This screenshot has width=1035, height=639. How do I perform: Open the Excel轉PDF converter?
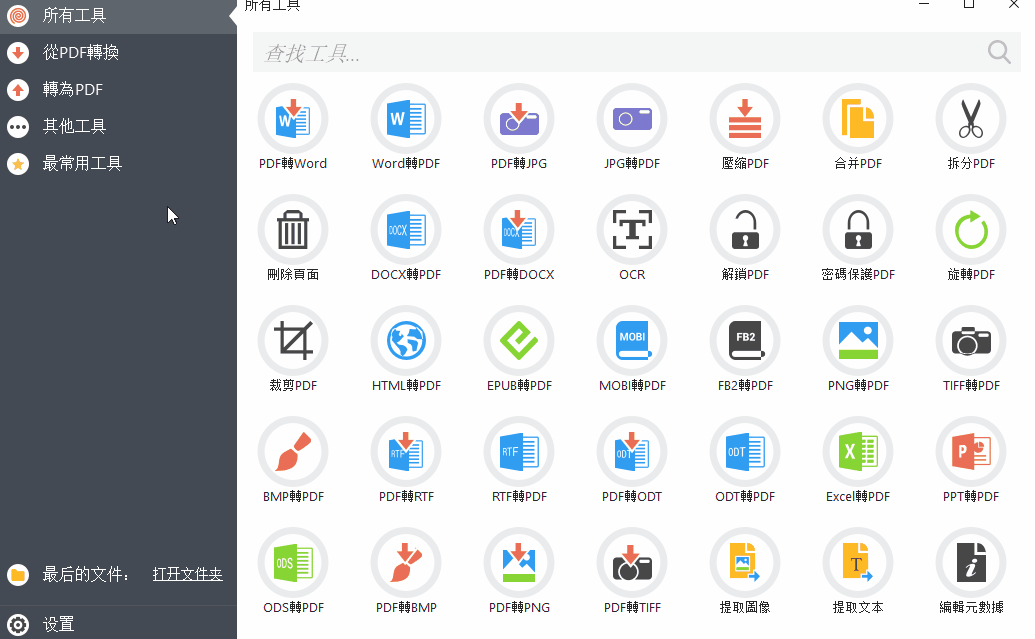point(858,453)
